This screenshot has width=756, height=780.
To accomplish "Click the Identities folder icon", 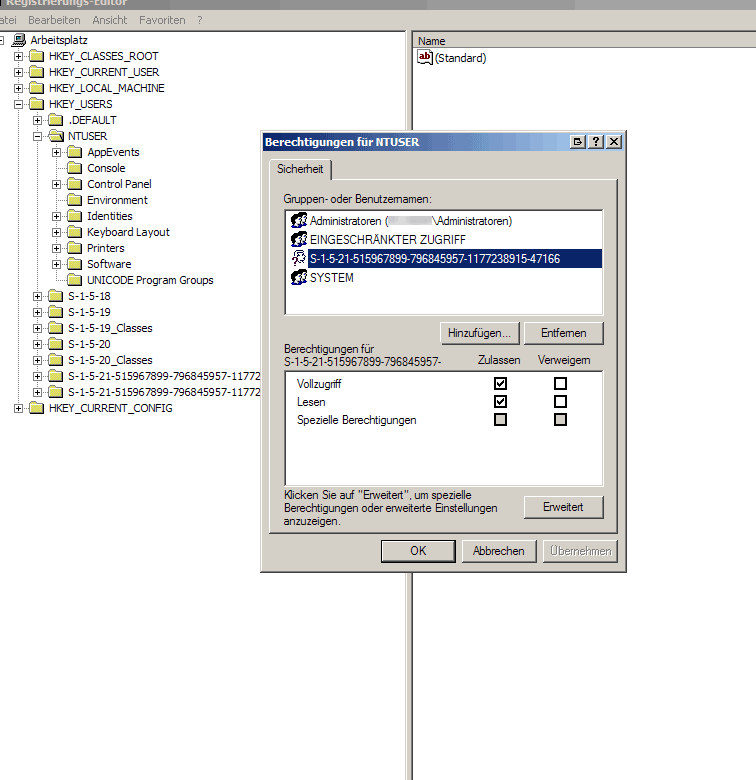I will (x=75, y=216).
